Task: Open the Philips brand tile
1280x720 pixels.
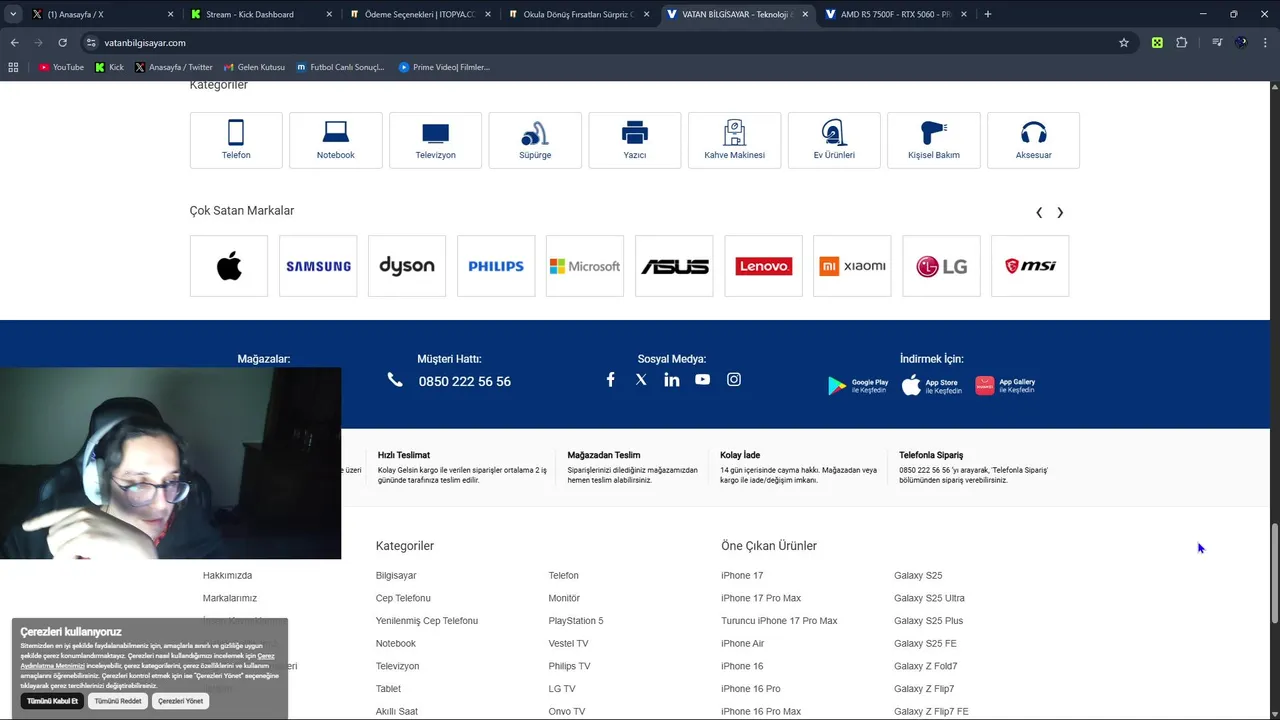Action: point(496,266)
